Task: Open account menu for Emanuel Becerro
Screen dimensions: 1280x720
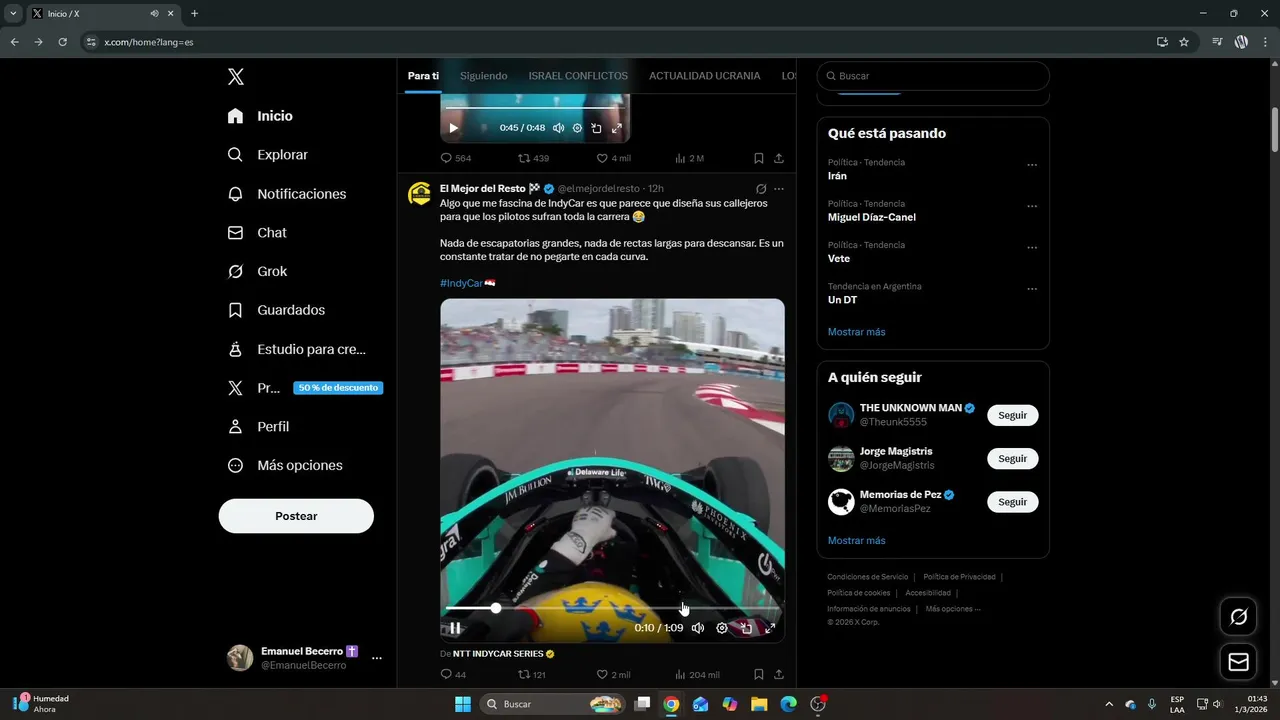Action: [304, 657]
